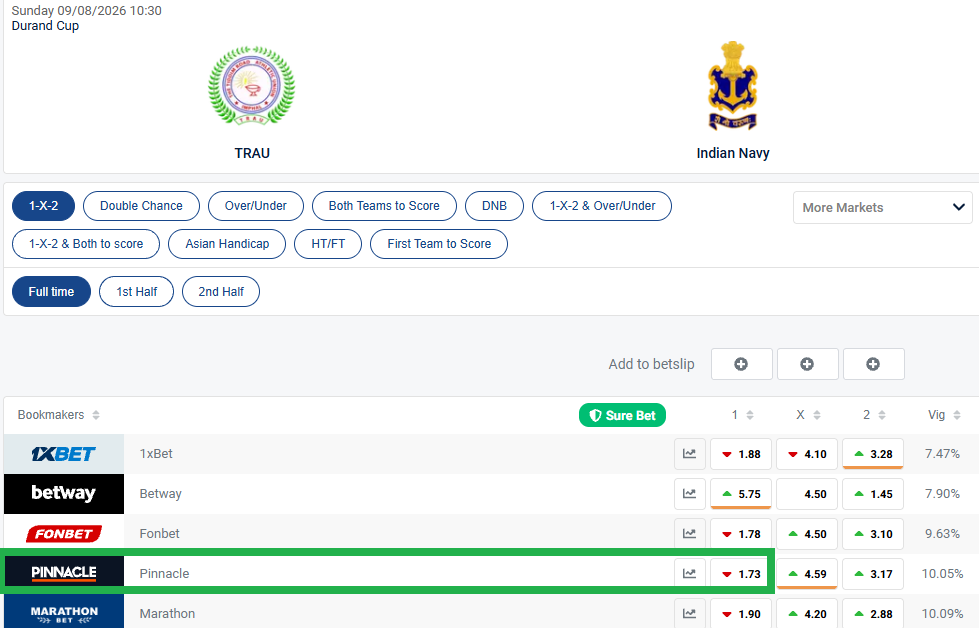The width and height of the screenshot is (979, 628).
Task: Switch to Double Chance market
Action: 141,206
